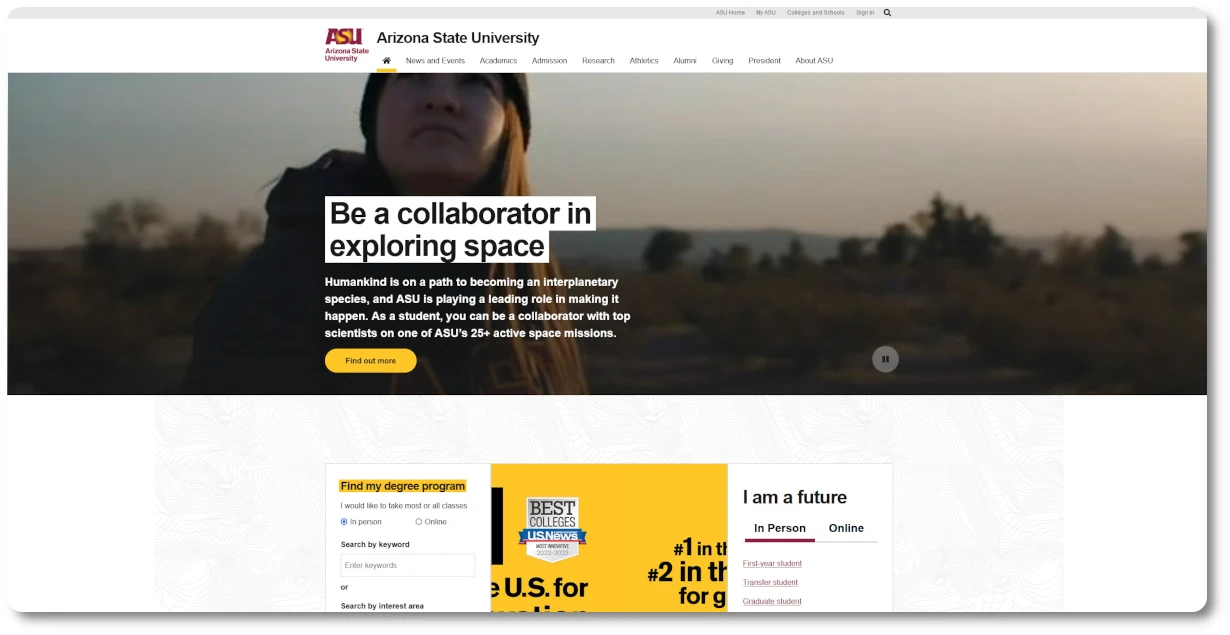
Task: Open the Sign In link
Action: (865, 13)
